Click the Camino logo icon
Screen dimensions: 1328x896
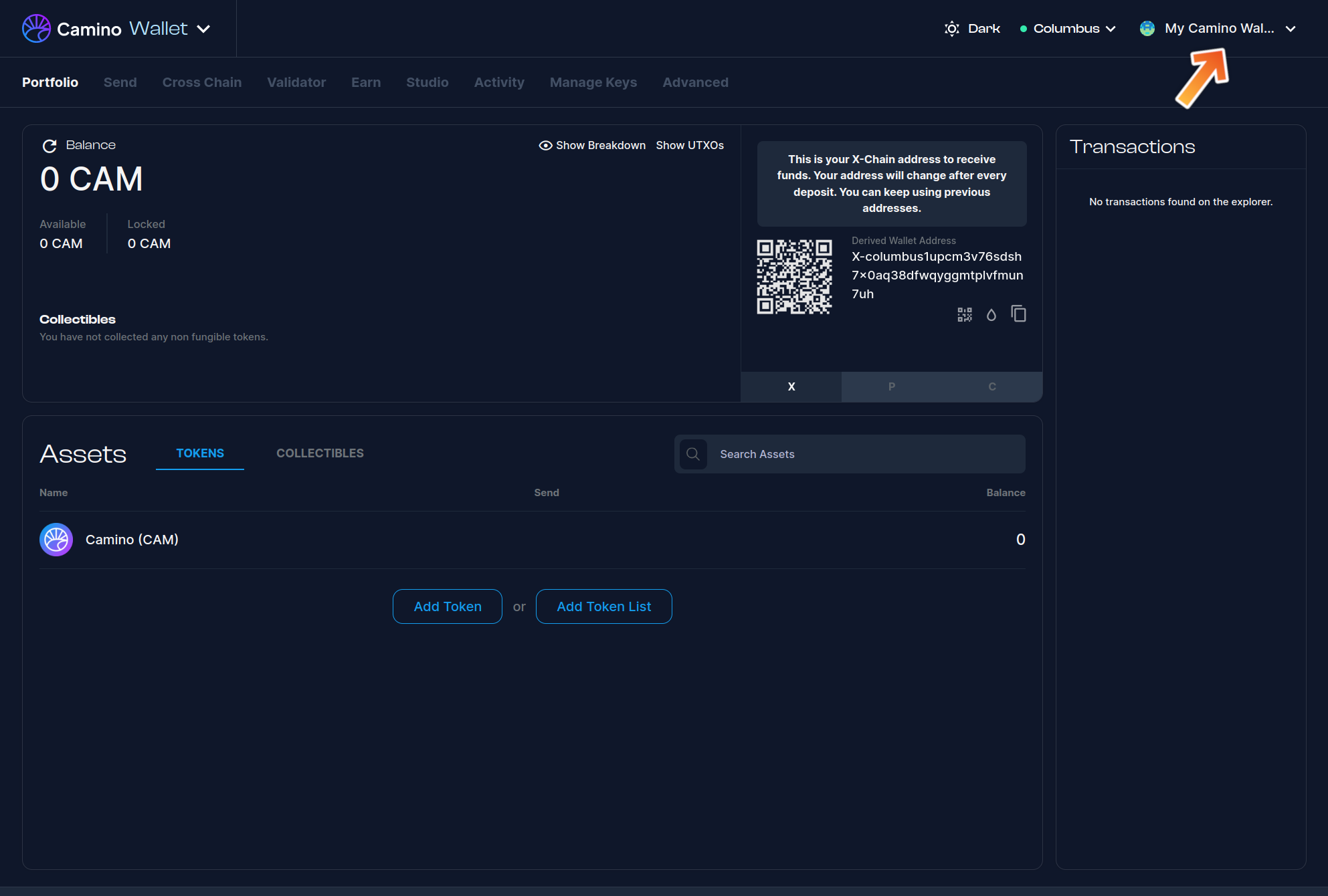click(x=36, y=29)
